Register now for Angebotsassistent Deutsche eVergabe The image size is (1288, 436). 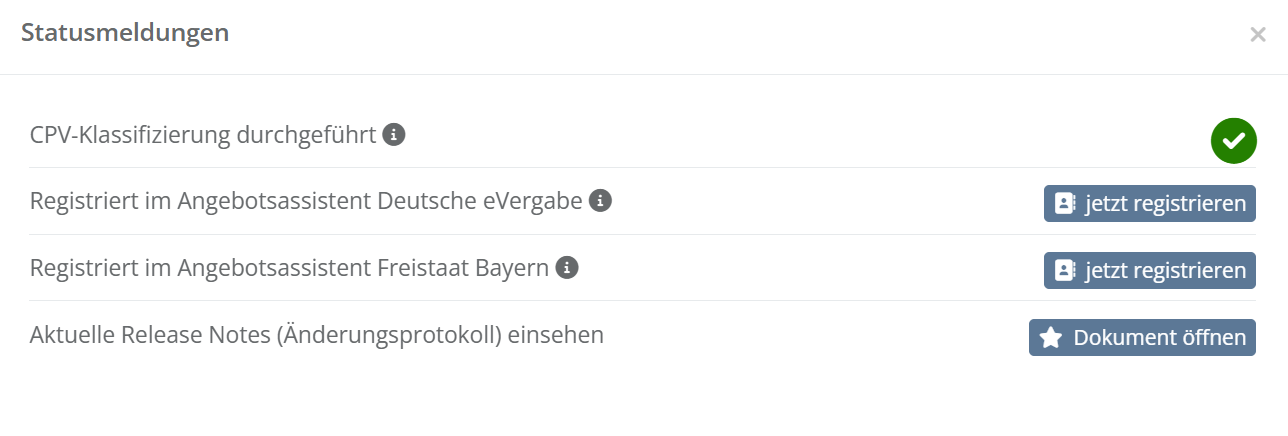(x=1150, y=204)
